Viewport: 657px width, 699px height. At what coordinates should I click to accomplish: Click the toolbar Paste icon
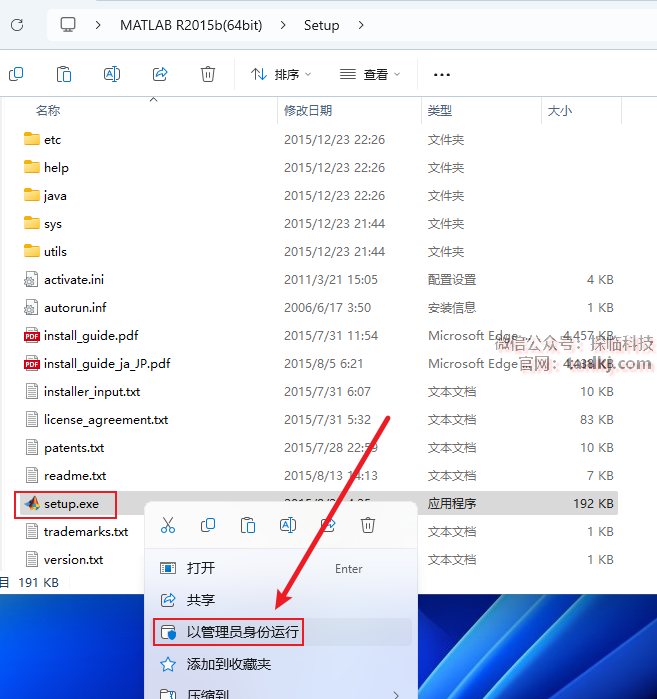click(x=64, y=74)
